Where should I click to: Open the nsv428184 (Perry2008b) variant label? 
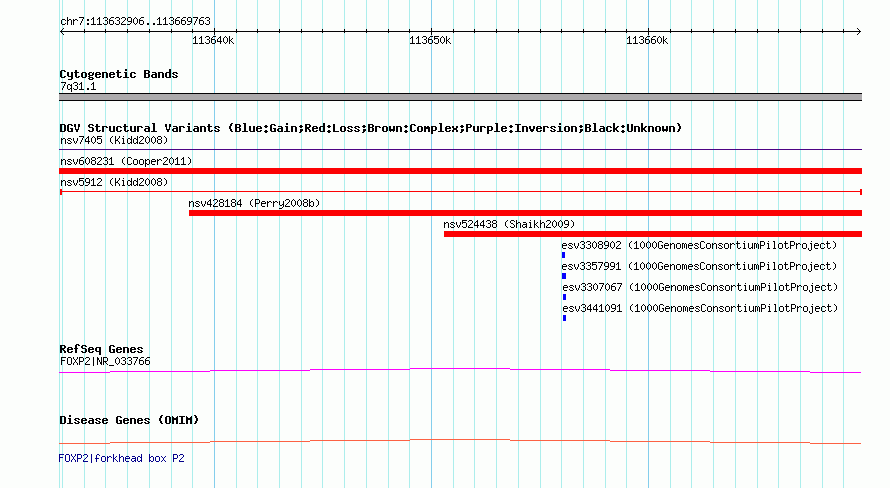pos(254,203)
